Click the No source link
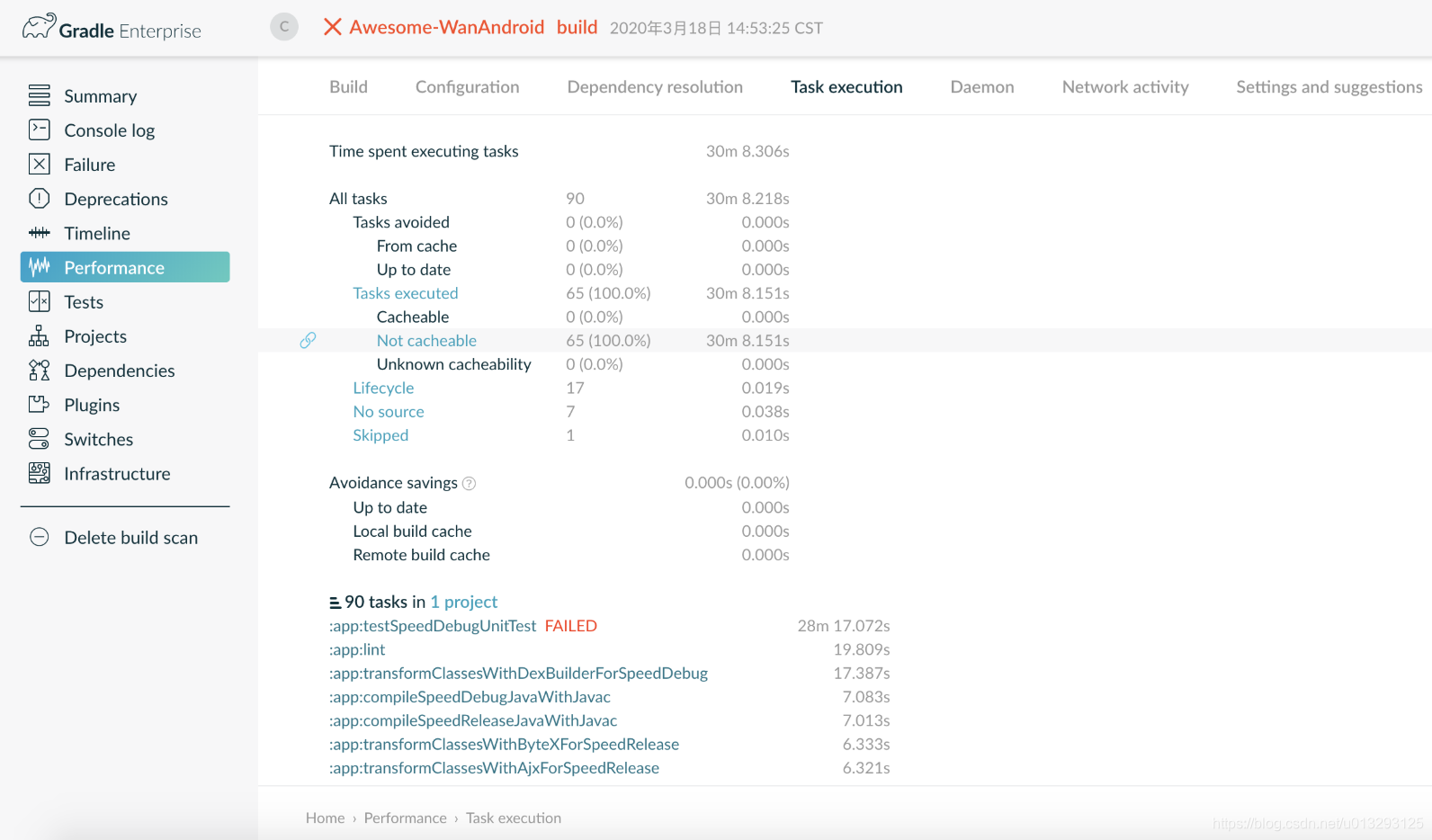The image size is (1432, 840). point(389,412)
